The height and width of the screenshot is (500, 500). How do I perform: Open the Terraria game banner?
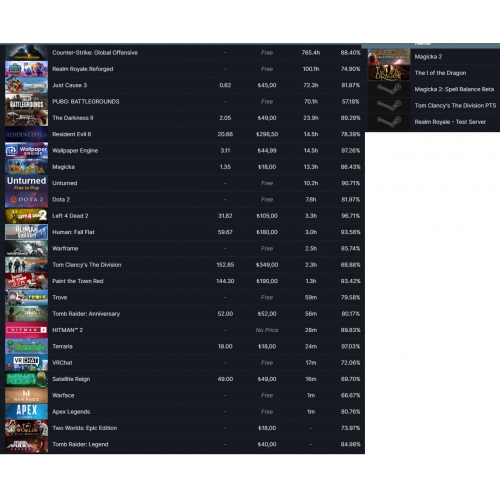click(26, 346)
